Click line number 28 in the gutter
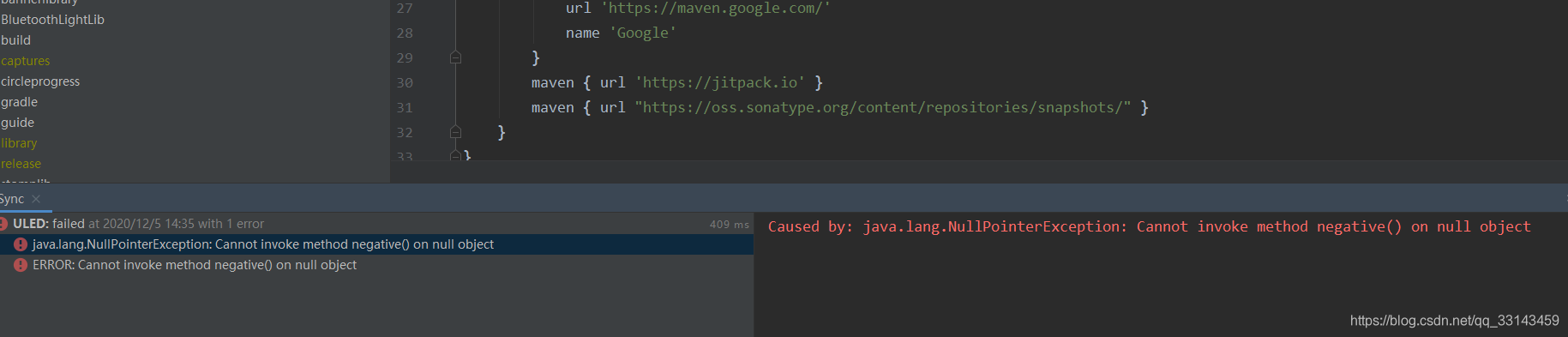This screenshot has height=337, width=1568. pos(405,33)
